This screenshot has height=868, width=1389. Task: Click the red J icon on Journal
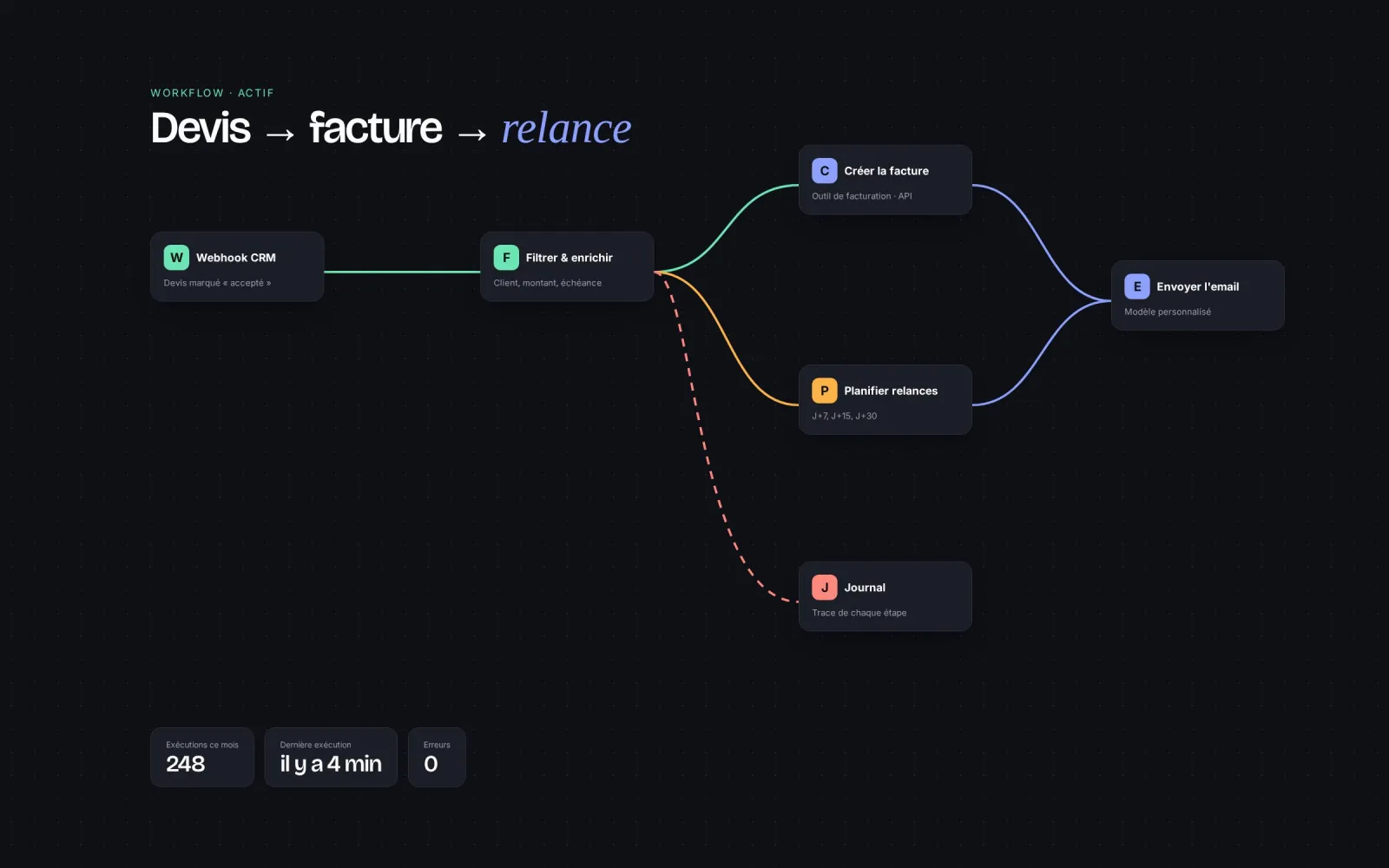(x=825, y=588)
